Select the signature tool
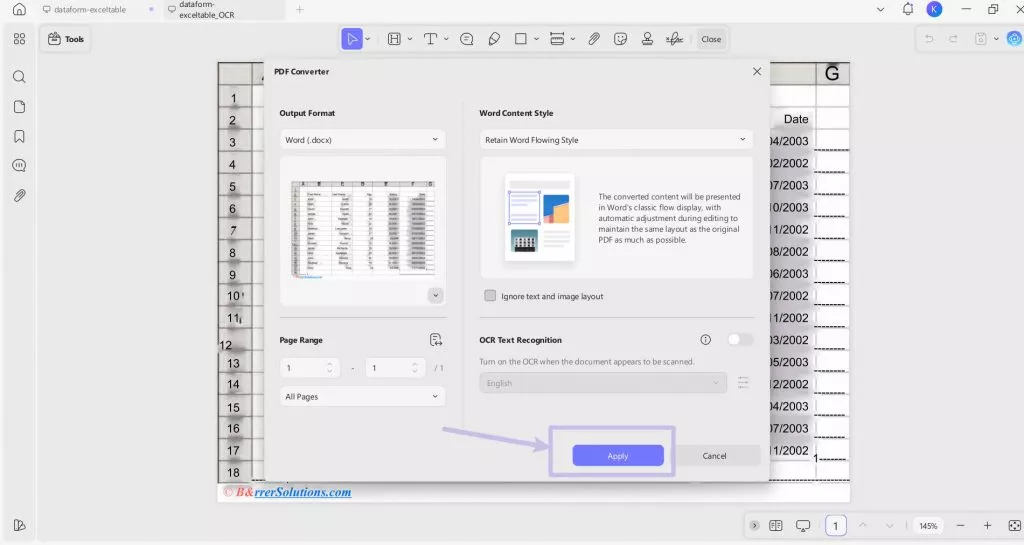Image resolution: width=1024 pixels, height=545 pixels. (675, 39)
